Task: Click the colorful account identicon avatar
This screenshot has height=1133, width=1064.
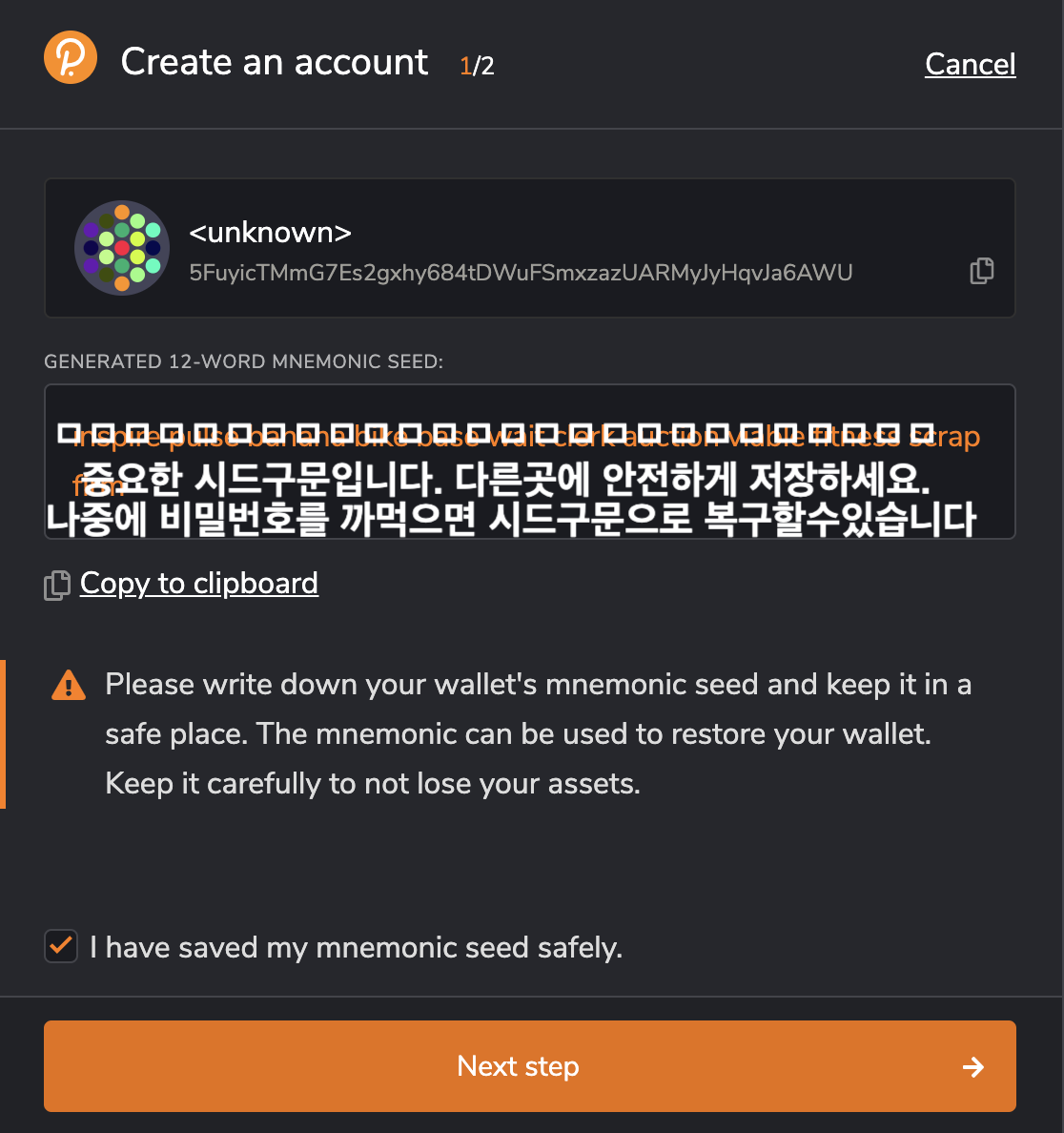Action: 122,248
